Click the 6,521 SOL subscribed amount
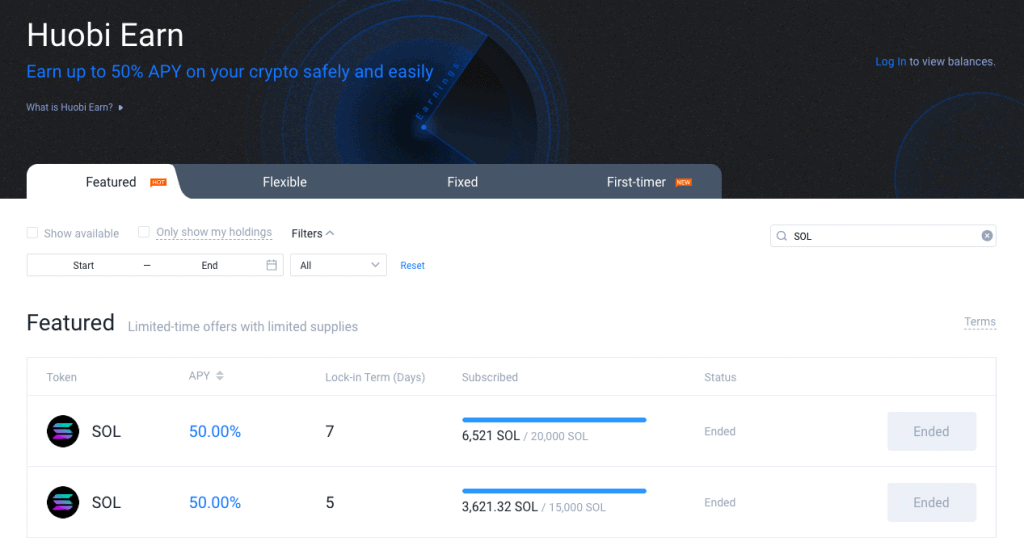 pyautogui.click(x=490, y=436)
